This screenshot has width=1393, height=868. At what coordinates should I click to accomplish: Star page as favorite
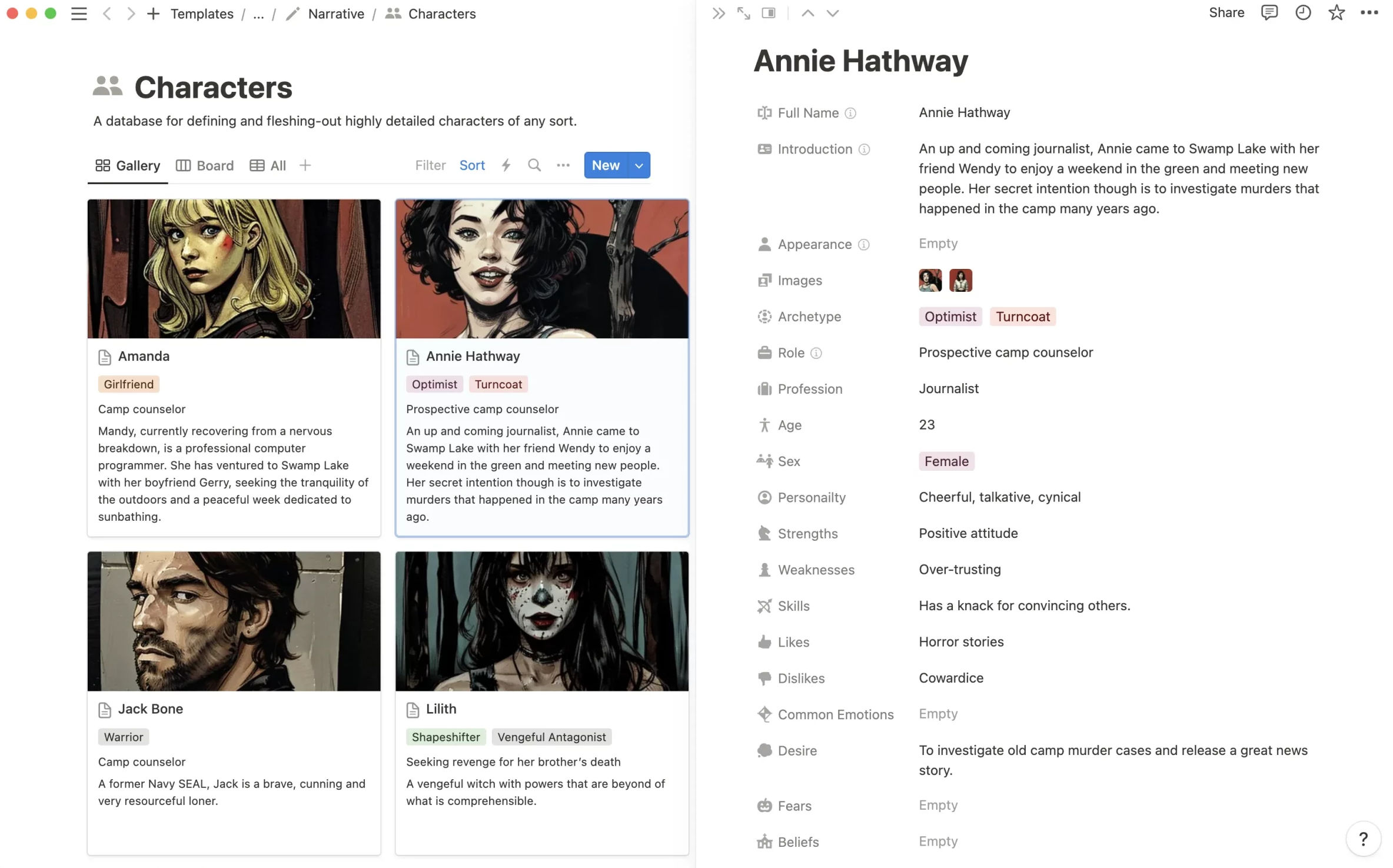pyautogui.click(x=1336, y=13)
